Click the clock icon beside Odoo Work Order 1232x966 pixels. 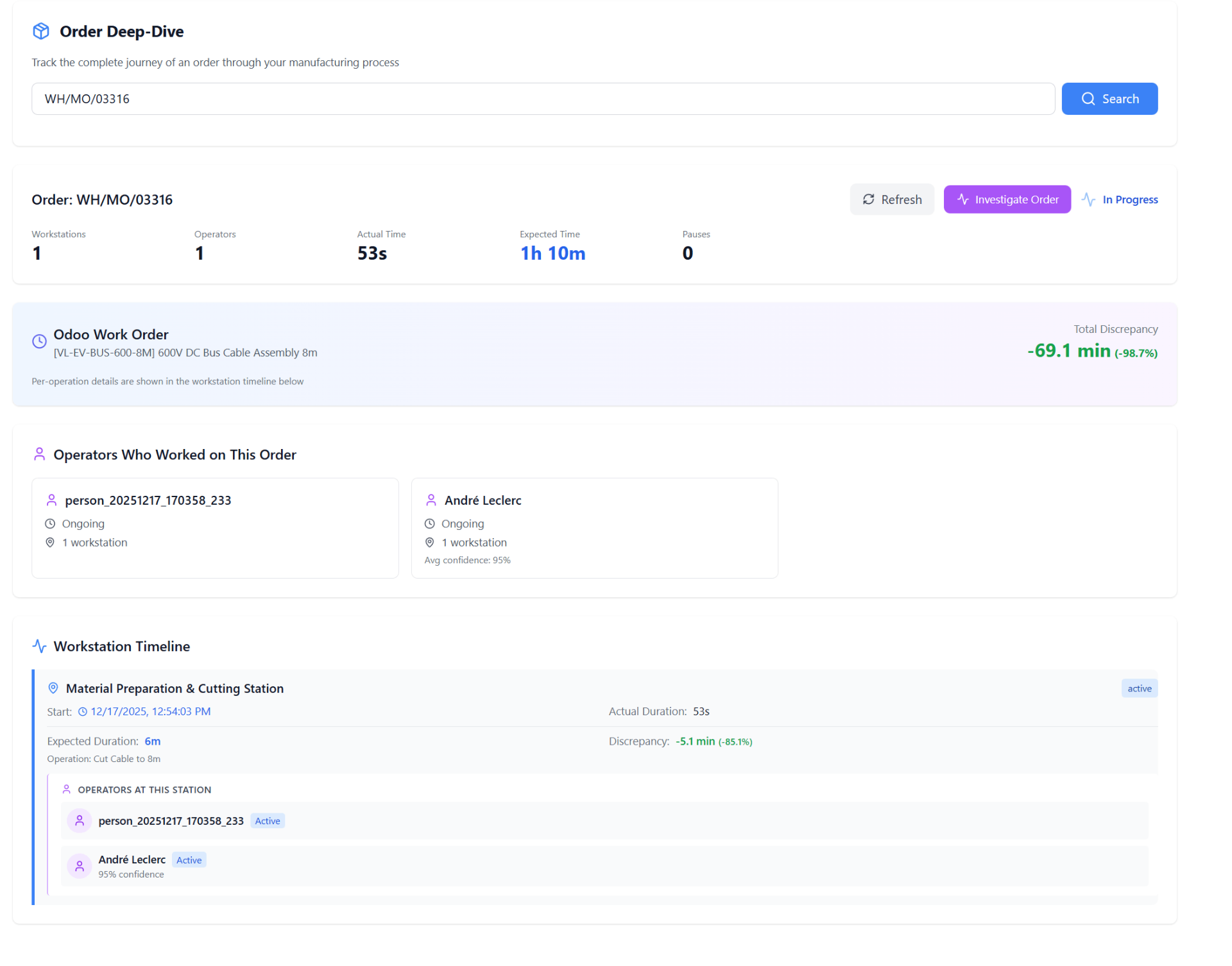tap(39, 341)
